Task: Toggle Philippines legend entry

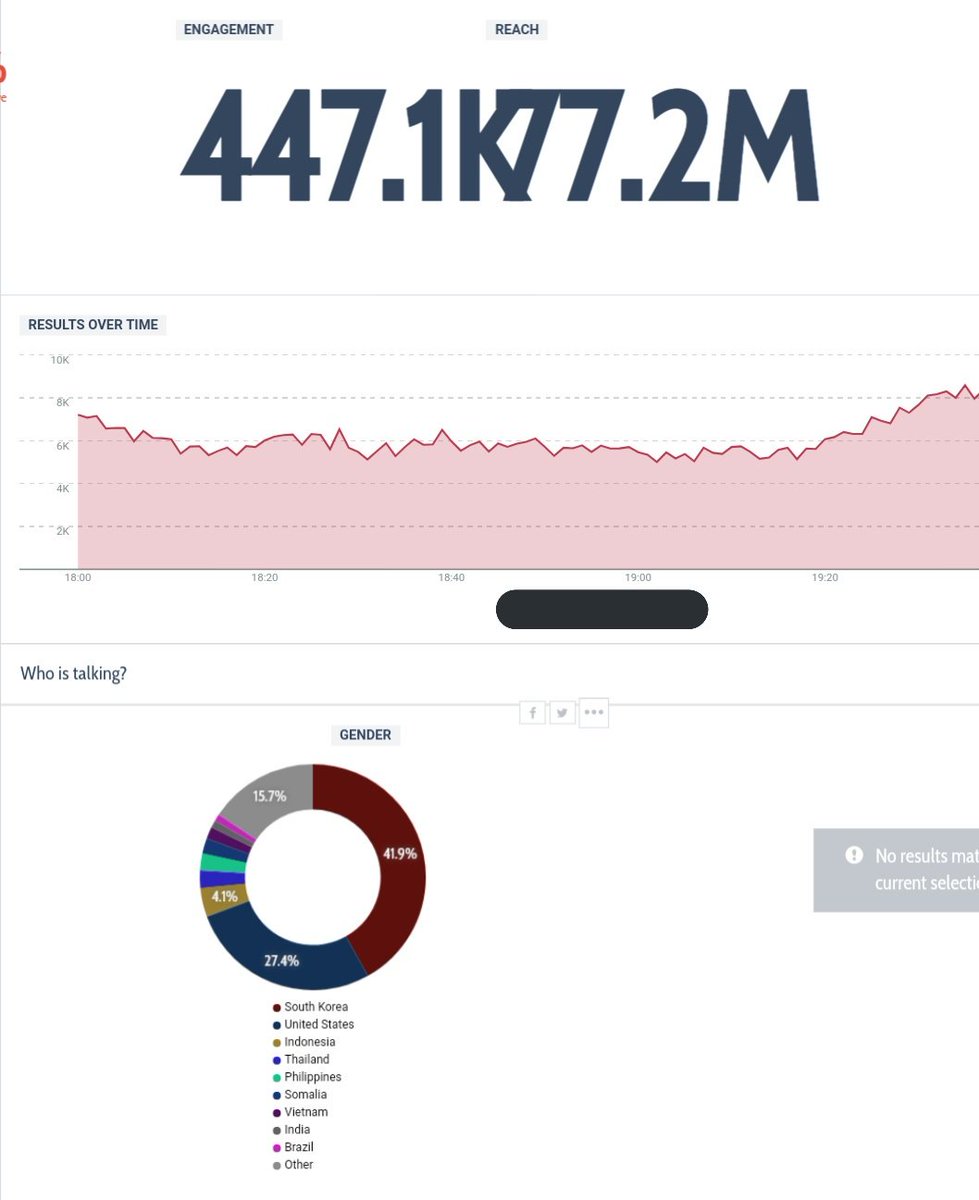Action: coord(307,1077)
